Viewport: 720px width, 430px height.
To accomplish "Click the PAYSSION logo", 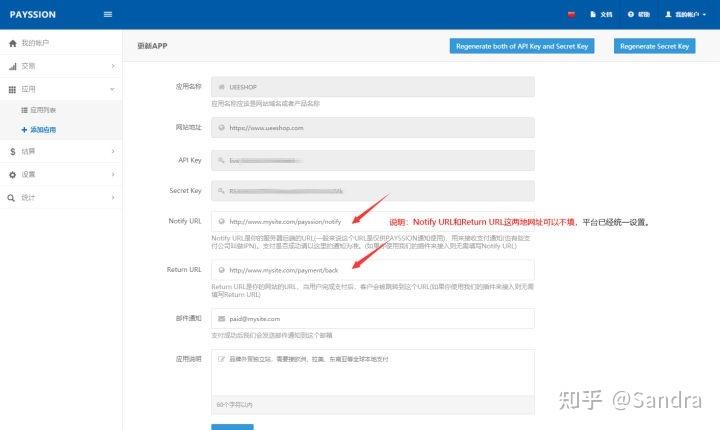I will click(33, 15).
